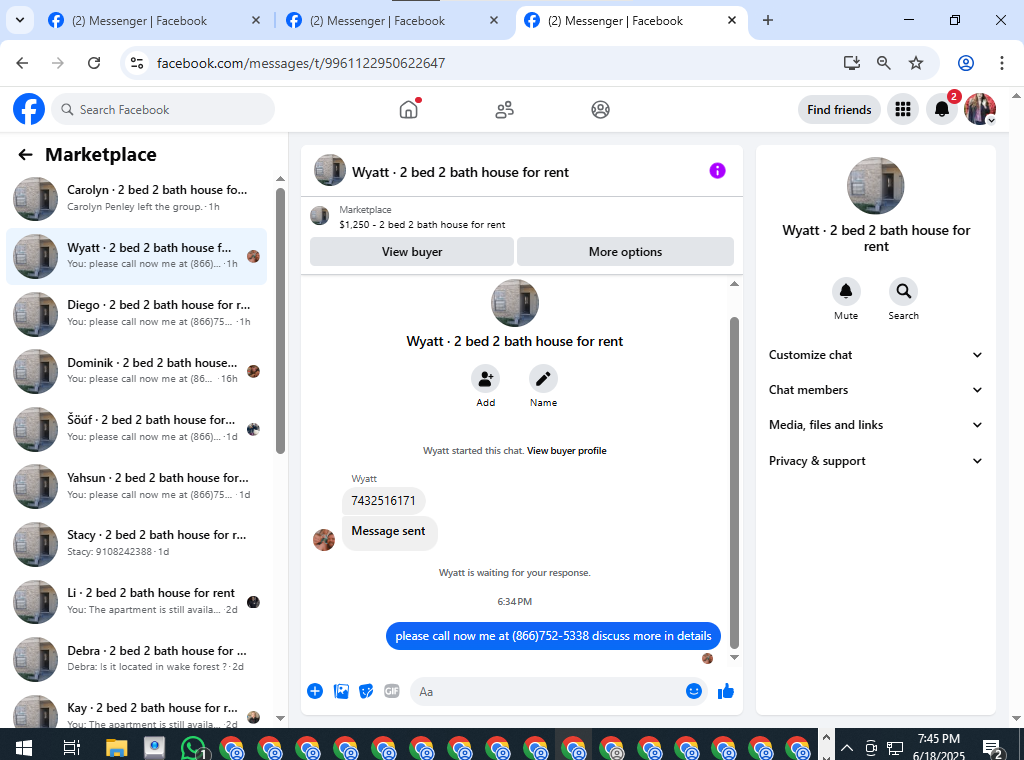Click the Search Facebook field

click(x=163, y=110)
